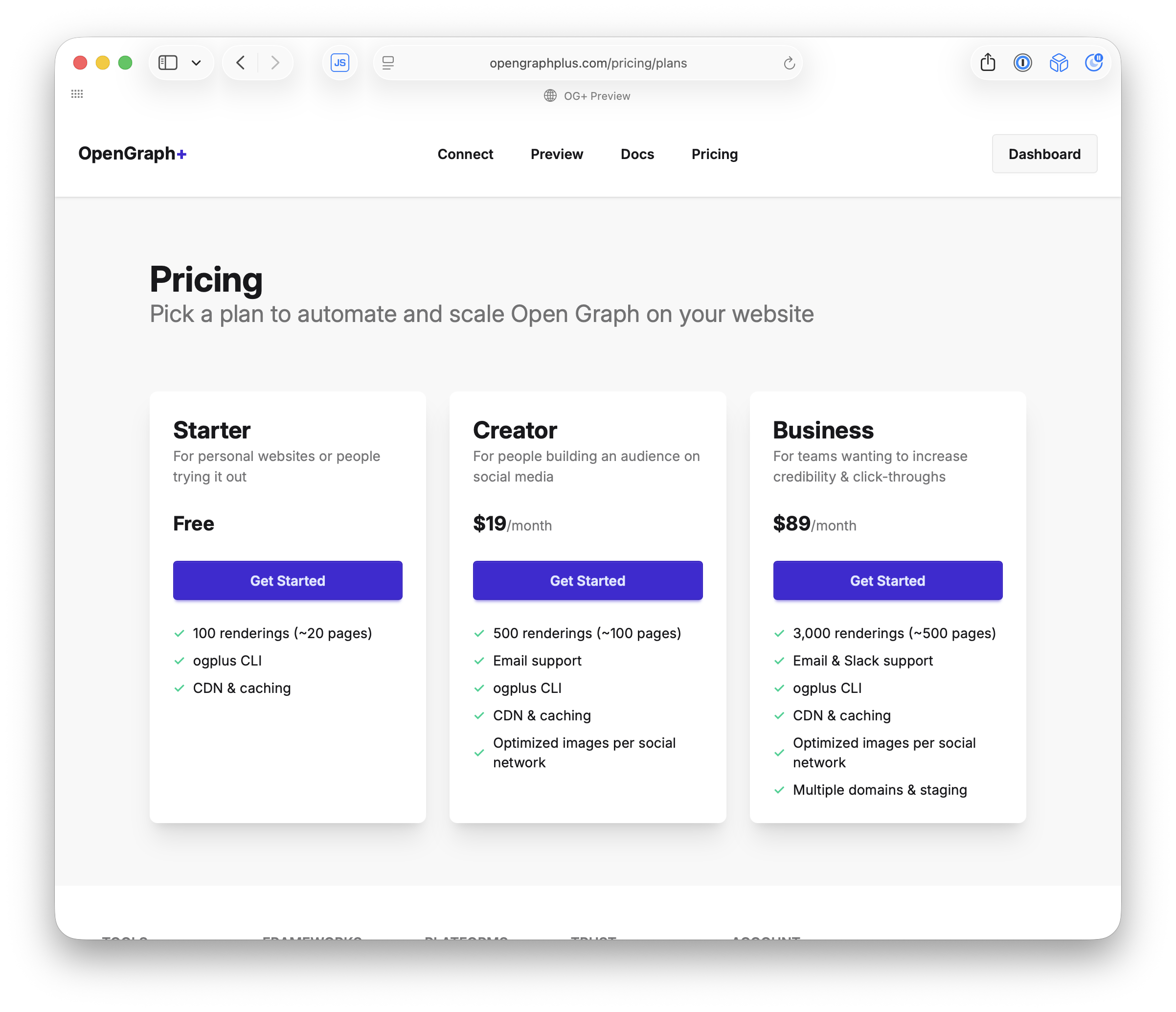Click the grid icon under the traffic lights
This screenshot has width=1176, height=1012.
(x=78, y=93)
